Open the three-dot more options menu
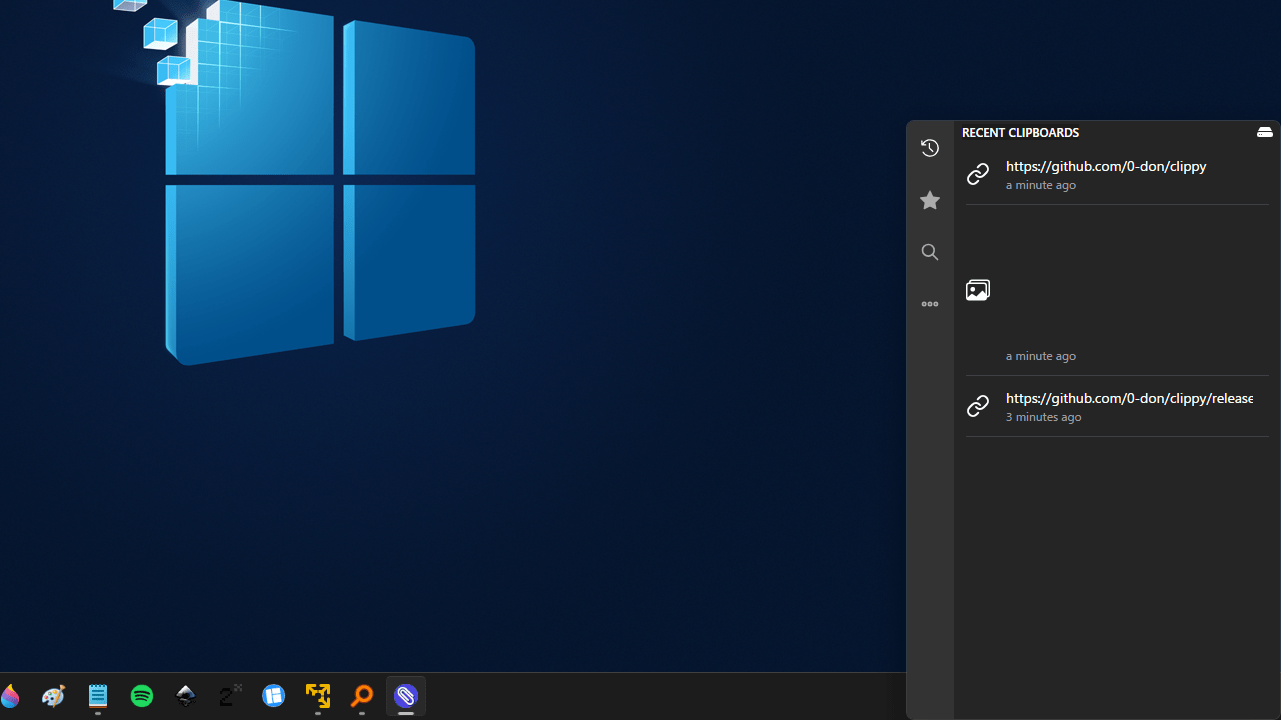Screen dimensions: 1281x720 930,304
